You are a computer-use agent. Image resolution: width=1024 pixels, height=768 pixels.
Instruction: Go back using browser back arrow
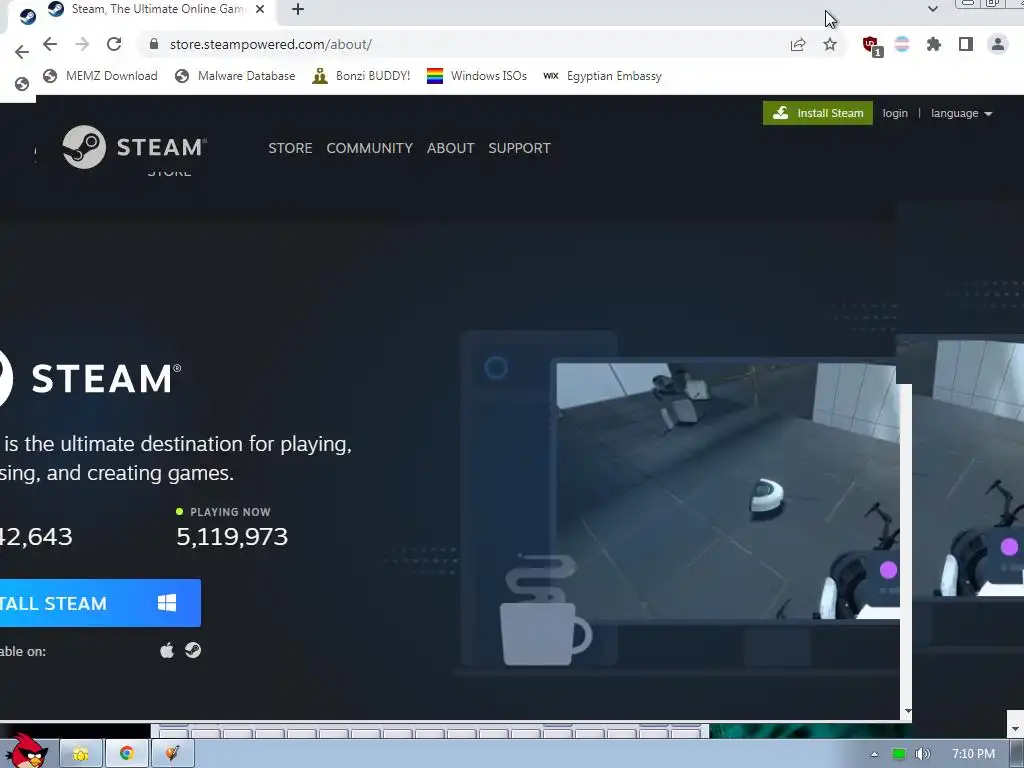[x=50, y=44]
